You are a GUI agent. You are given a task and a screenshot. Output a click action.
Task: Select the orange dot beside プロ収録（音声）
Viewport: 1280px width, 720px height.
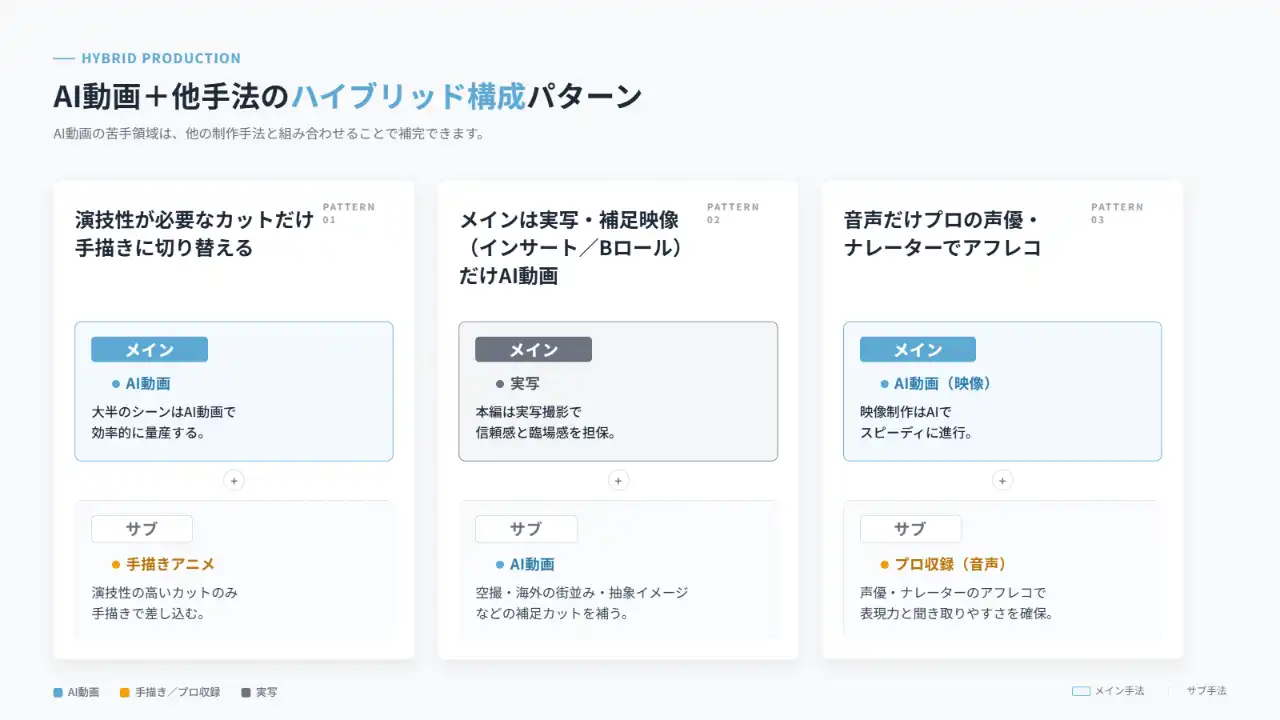coord(883,563)
